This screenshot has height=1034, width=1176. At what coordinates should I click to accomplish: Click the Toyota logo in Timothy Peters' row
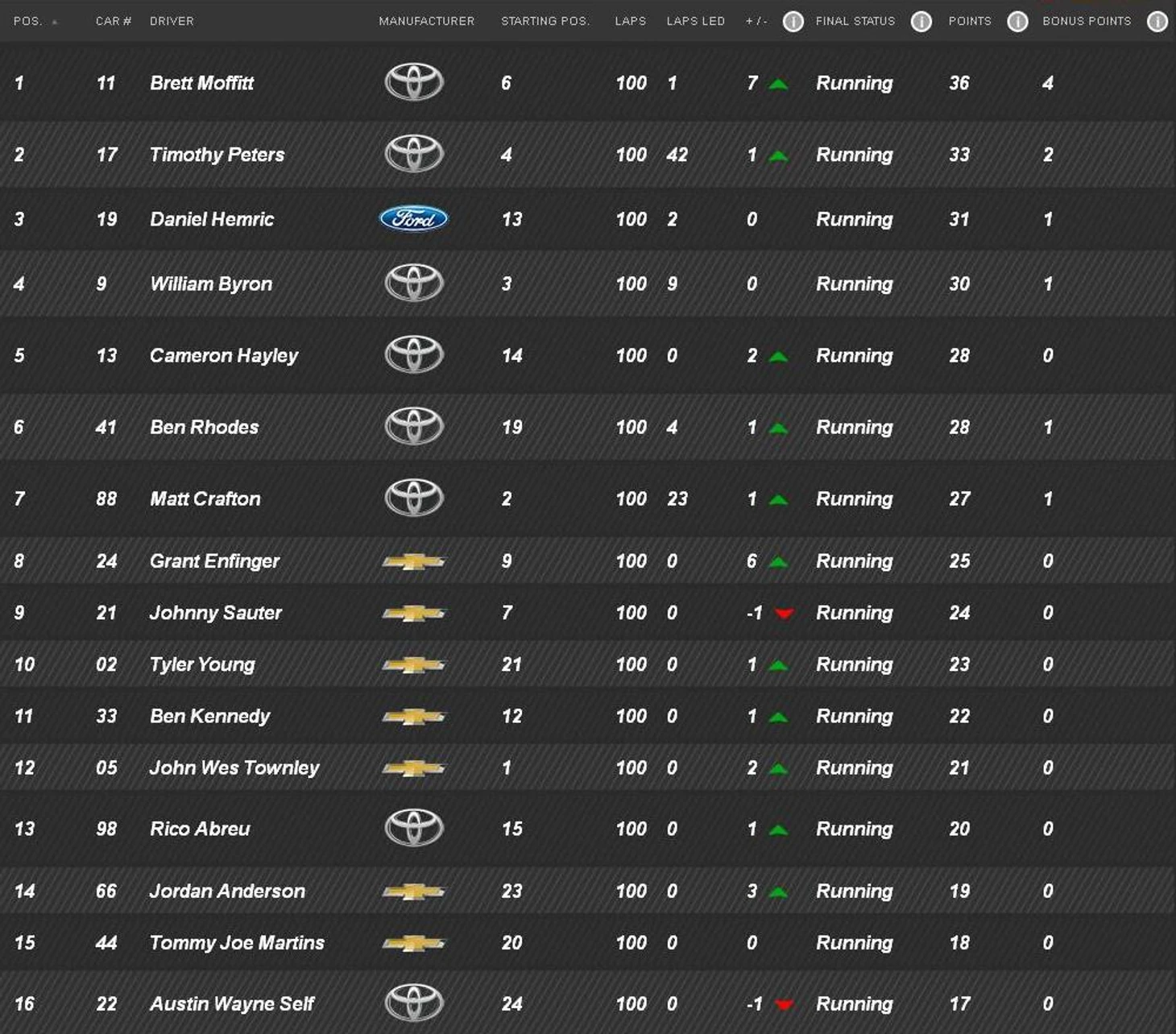414,154
